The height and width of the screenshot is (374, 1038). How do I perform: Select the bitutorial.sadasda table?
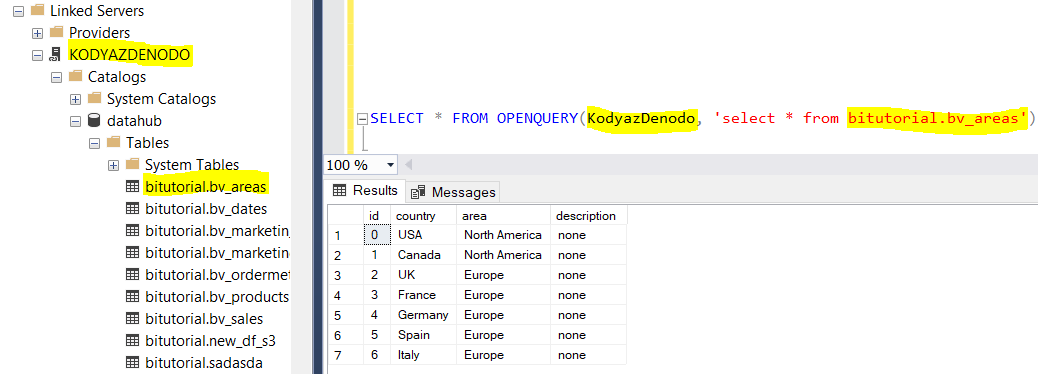[x=204, y=363]
